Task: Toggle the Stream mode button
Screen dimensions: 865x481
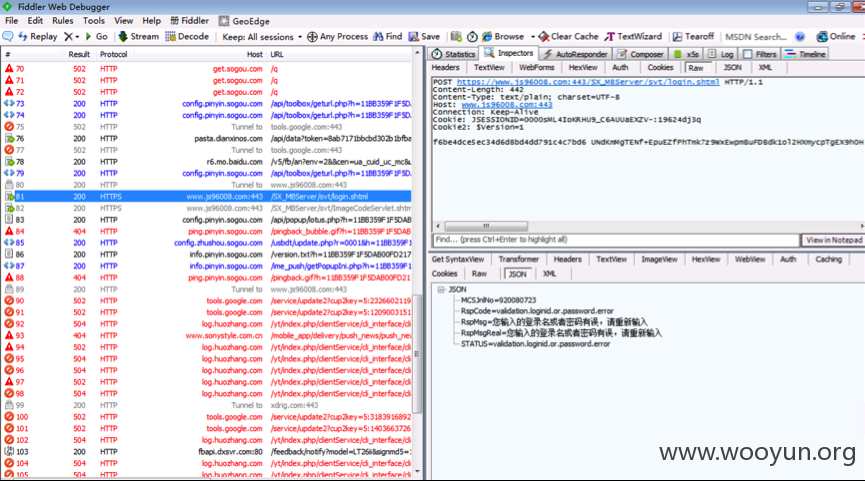Action: 138,36
